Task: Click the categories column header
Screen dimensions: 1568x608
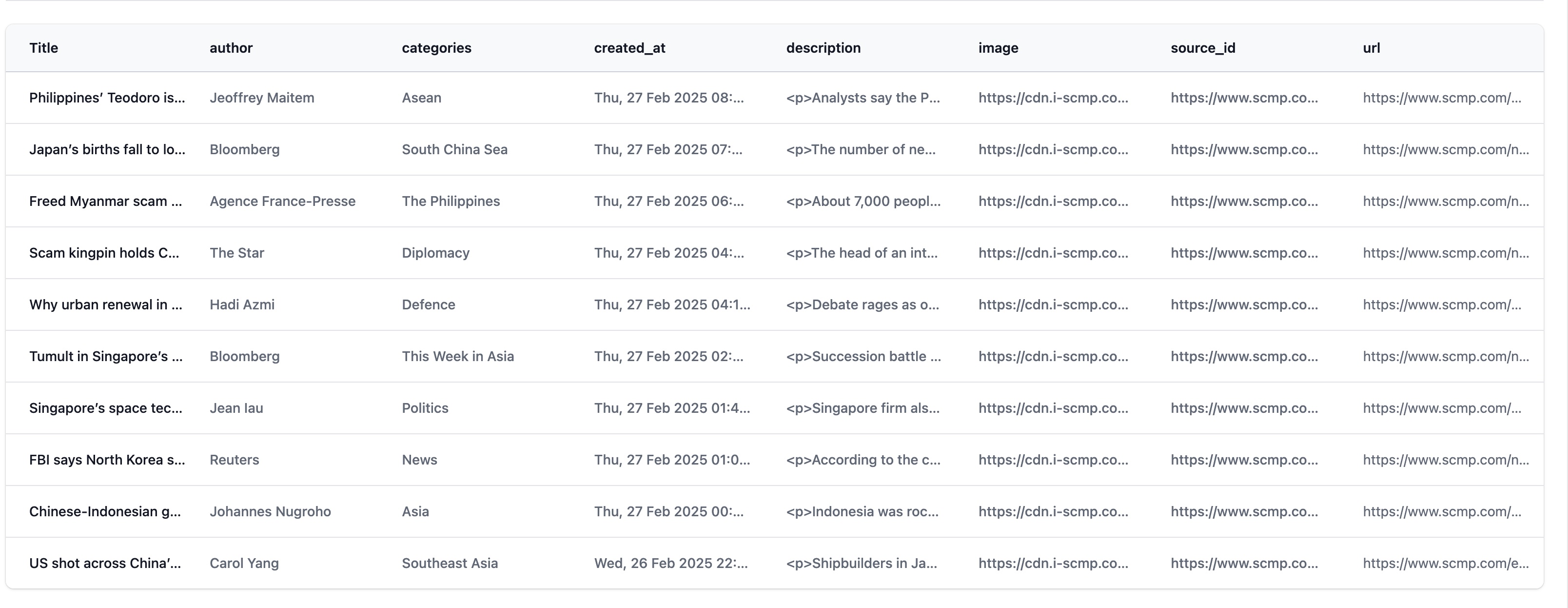Action: click(x=436, y=48)
